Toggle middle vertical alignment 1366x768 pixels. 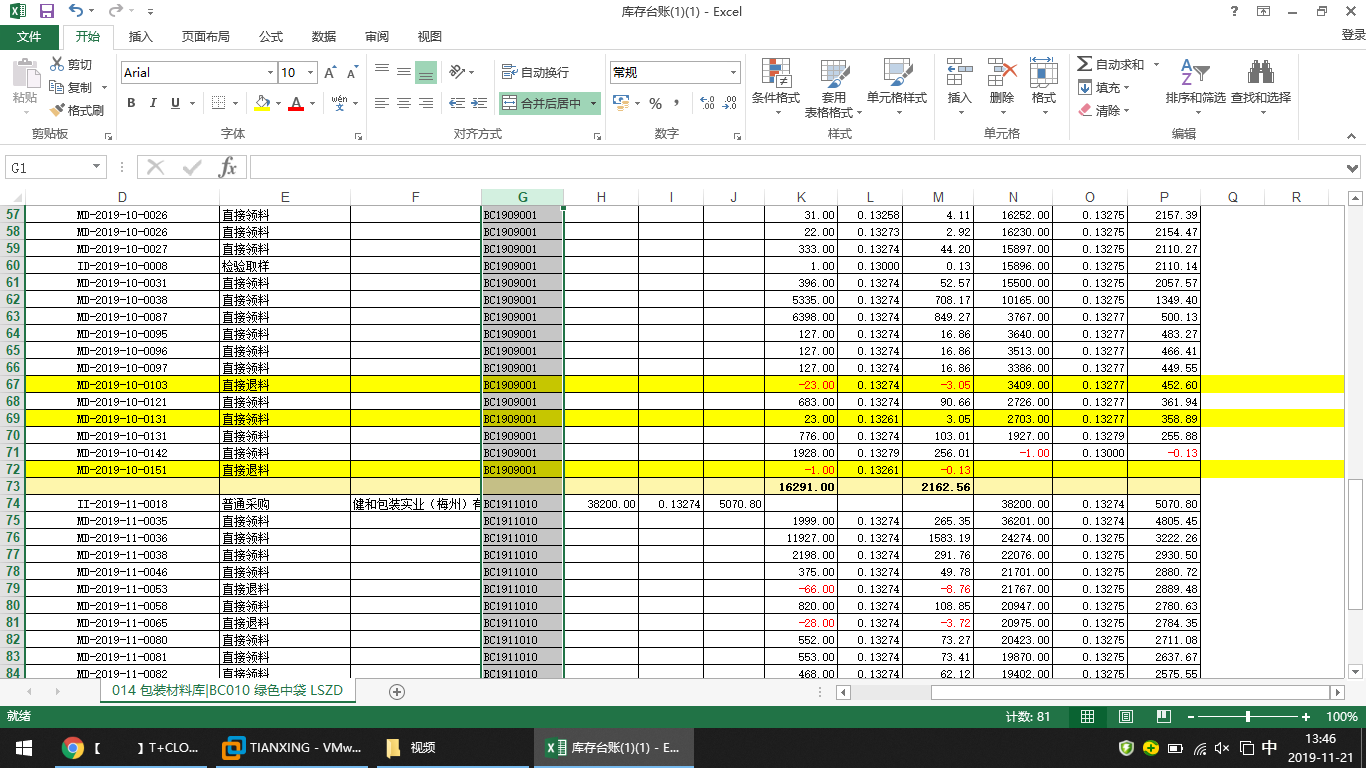pyautogui.click(x=404, y=72)
